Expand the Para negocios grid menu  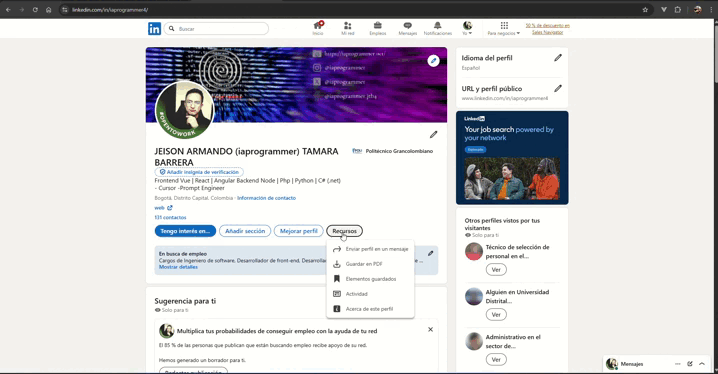[504, 28]
